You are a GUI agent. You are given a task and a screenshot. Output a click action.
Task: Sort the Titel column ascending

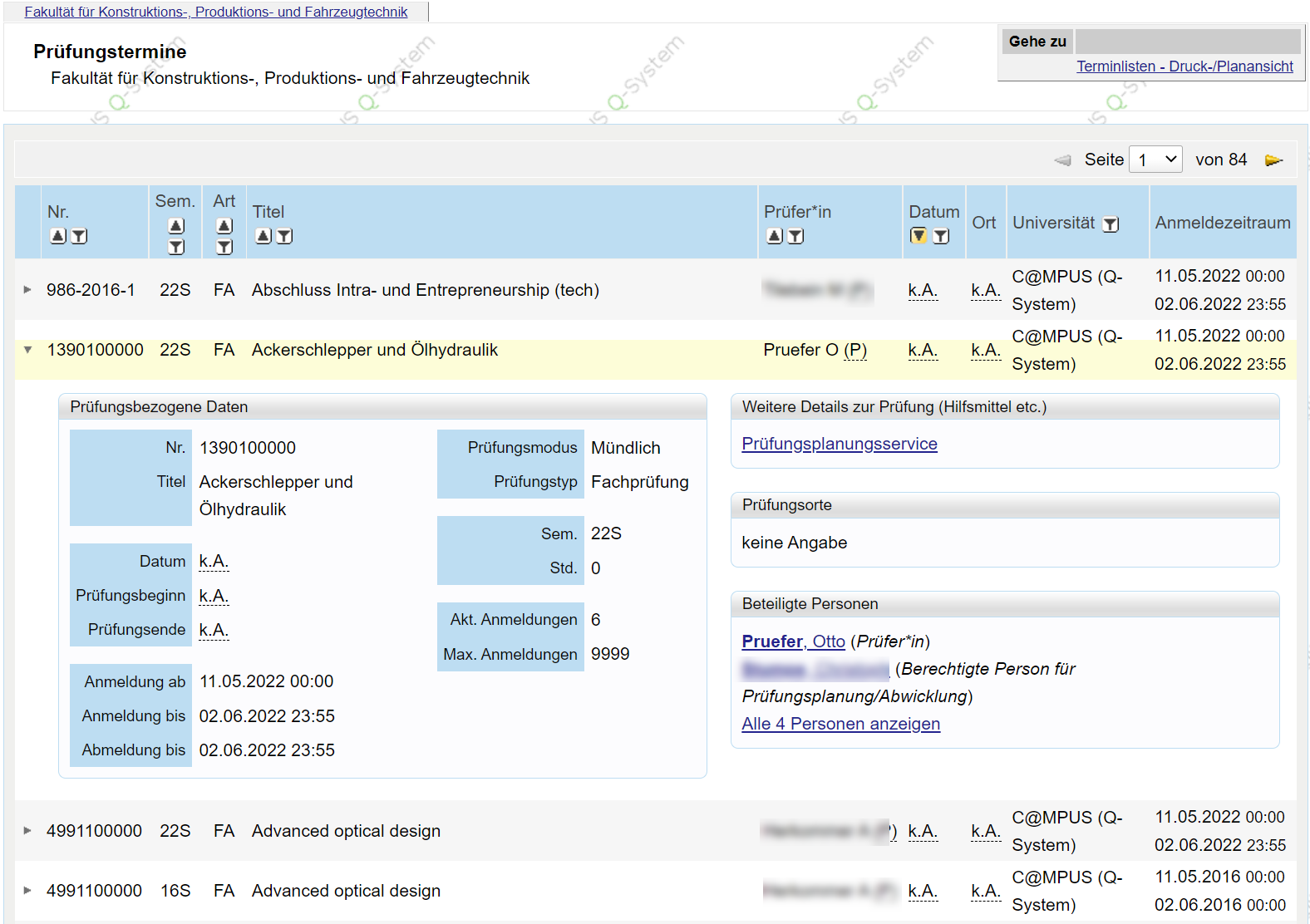[x=263, y=236]
